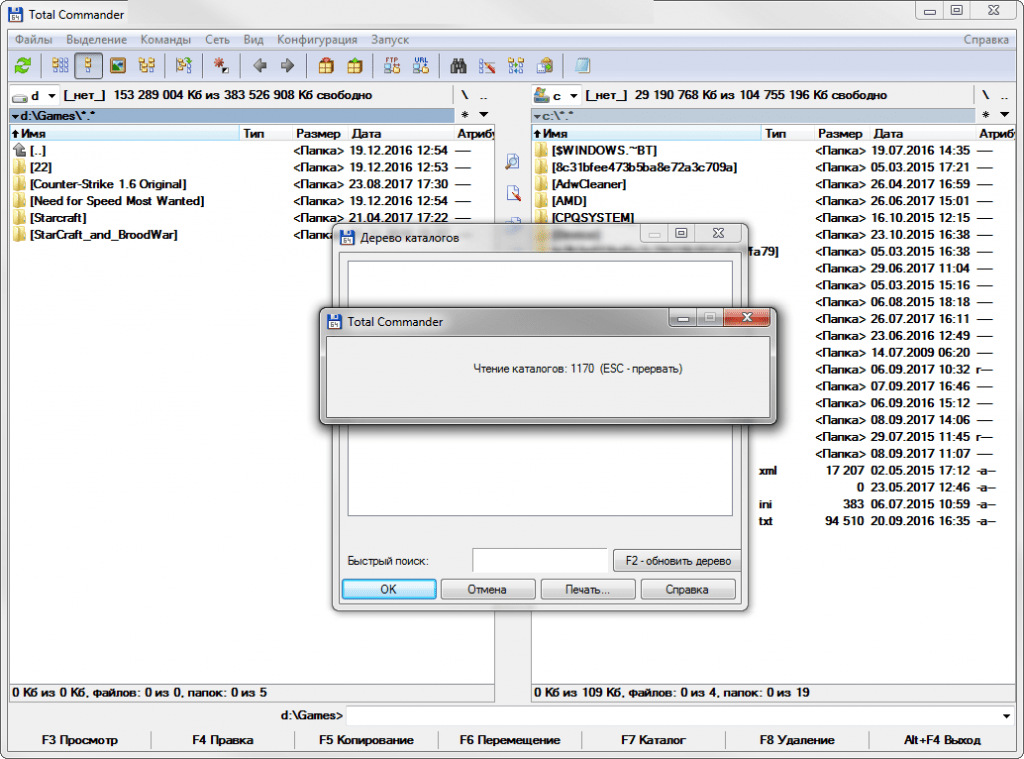Sort right panel by Дата column header

(x=924, y=133)
